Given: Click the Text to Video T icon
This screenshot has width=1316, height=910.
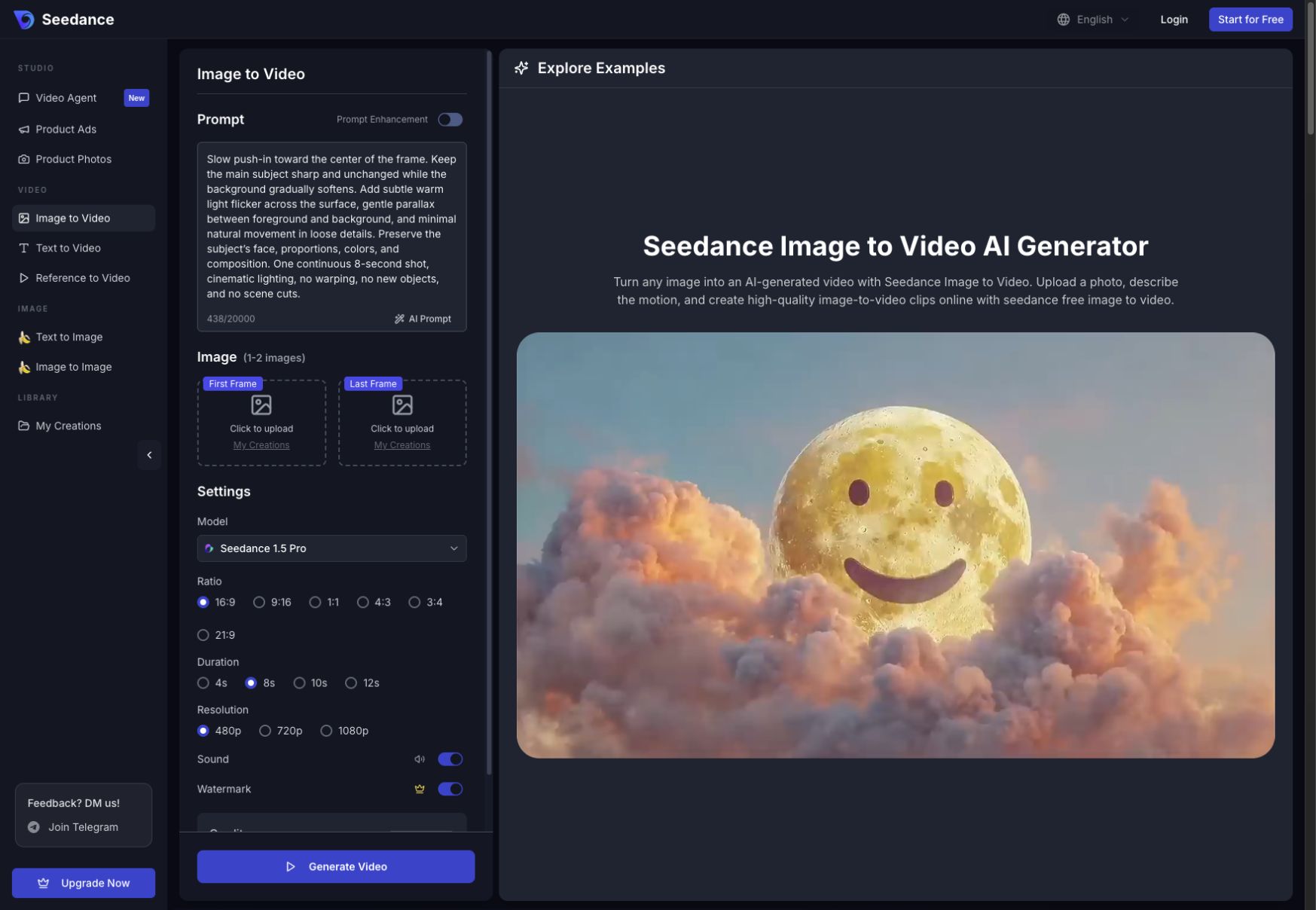Looking at the screenshot, I should [23, 249].
